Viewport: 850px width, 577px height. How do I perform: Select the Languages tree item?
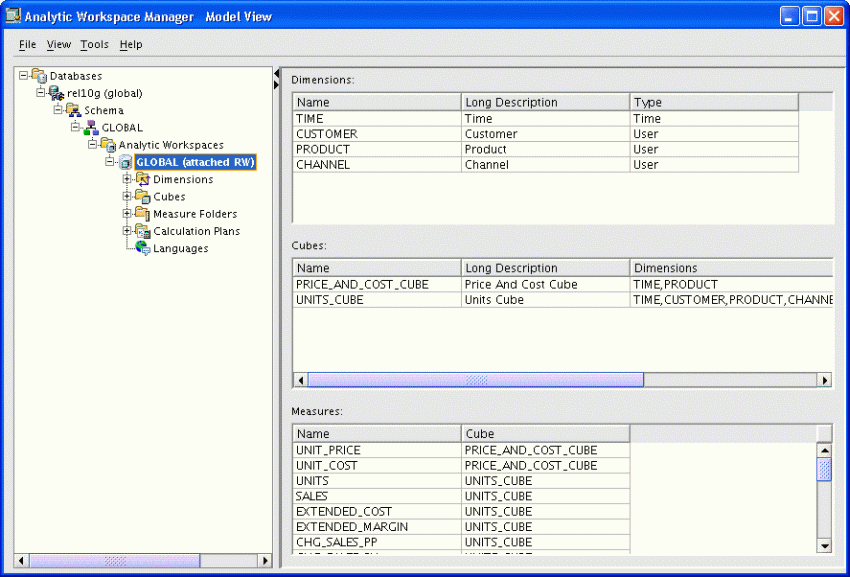(181, 249)
